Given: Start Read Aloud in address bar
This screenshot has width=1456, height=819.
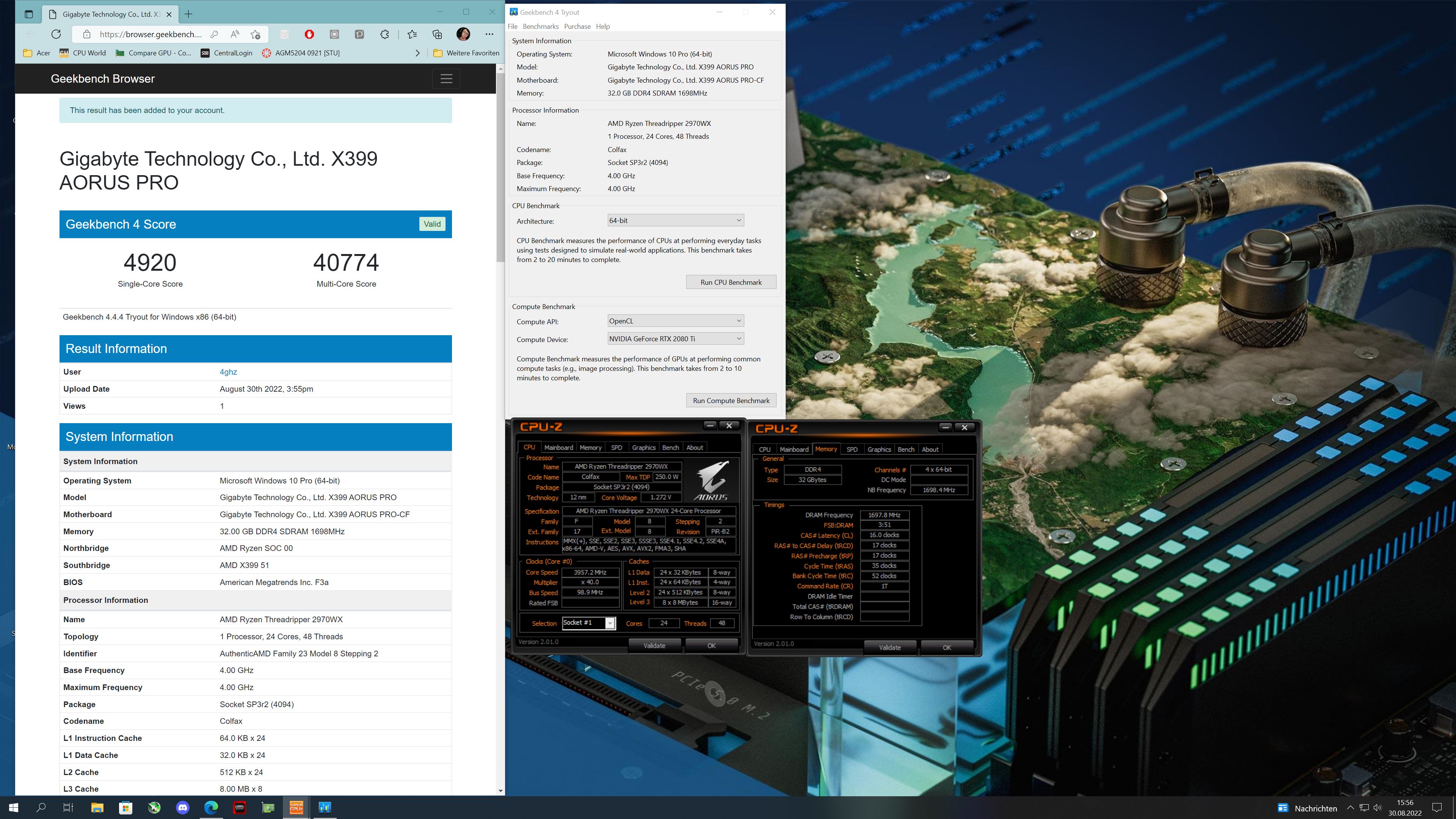Looking at the screenshot, I should (235, 35).
